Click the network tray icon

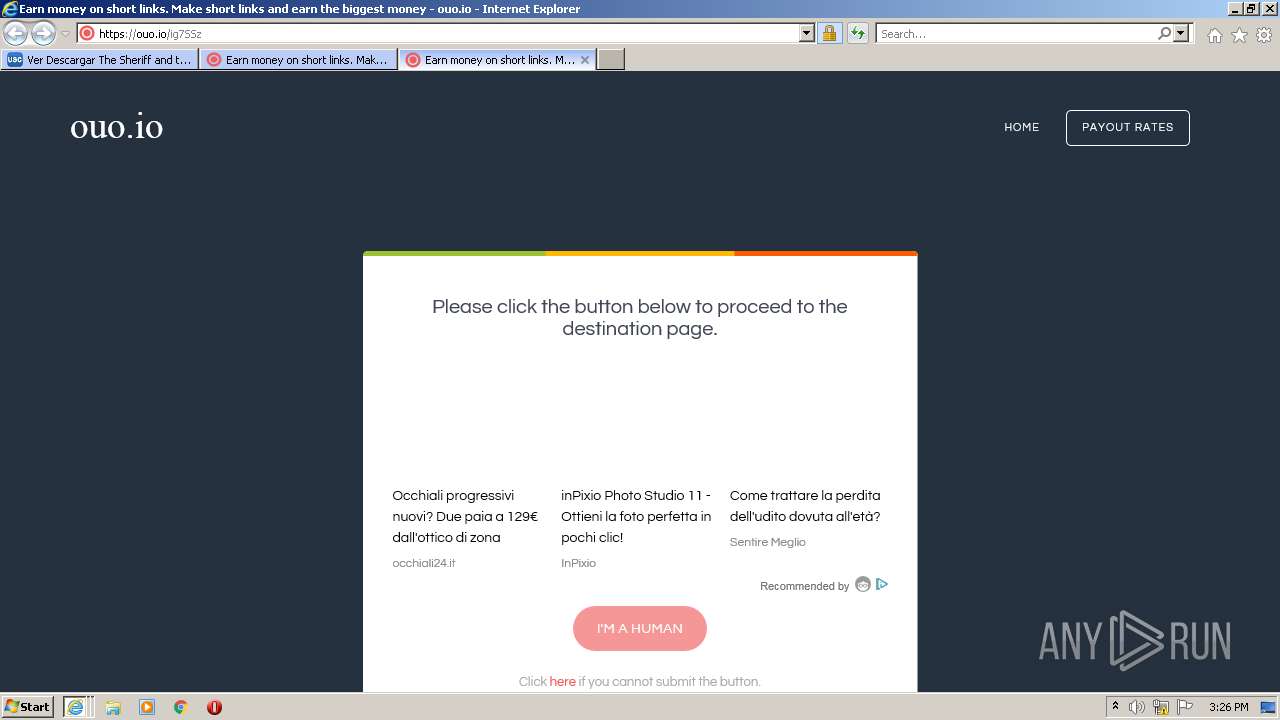[x=1161, y=707]
